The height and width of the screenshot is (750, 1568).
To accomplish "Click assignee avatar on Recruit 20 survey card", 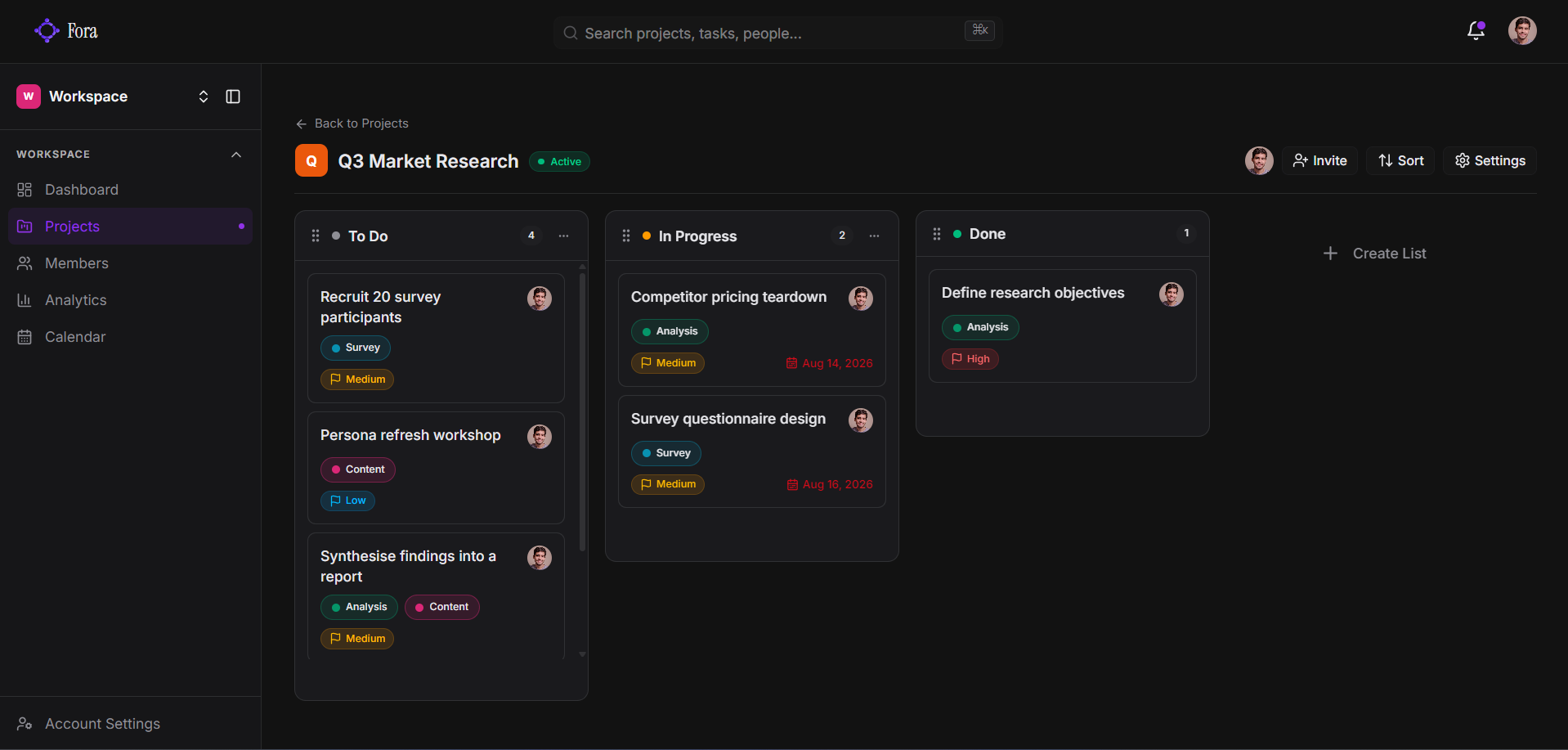I will pyautogui.click(x=540, y=299).
